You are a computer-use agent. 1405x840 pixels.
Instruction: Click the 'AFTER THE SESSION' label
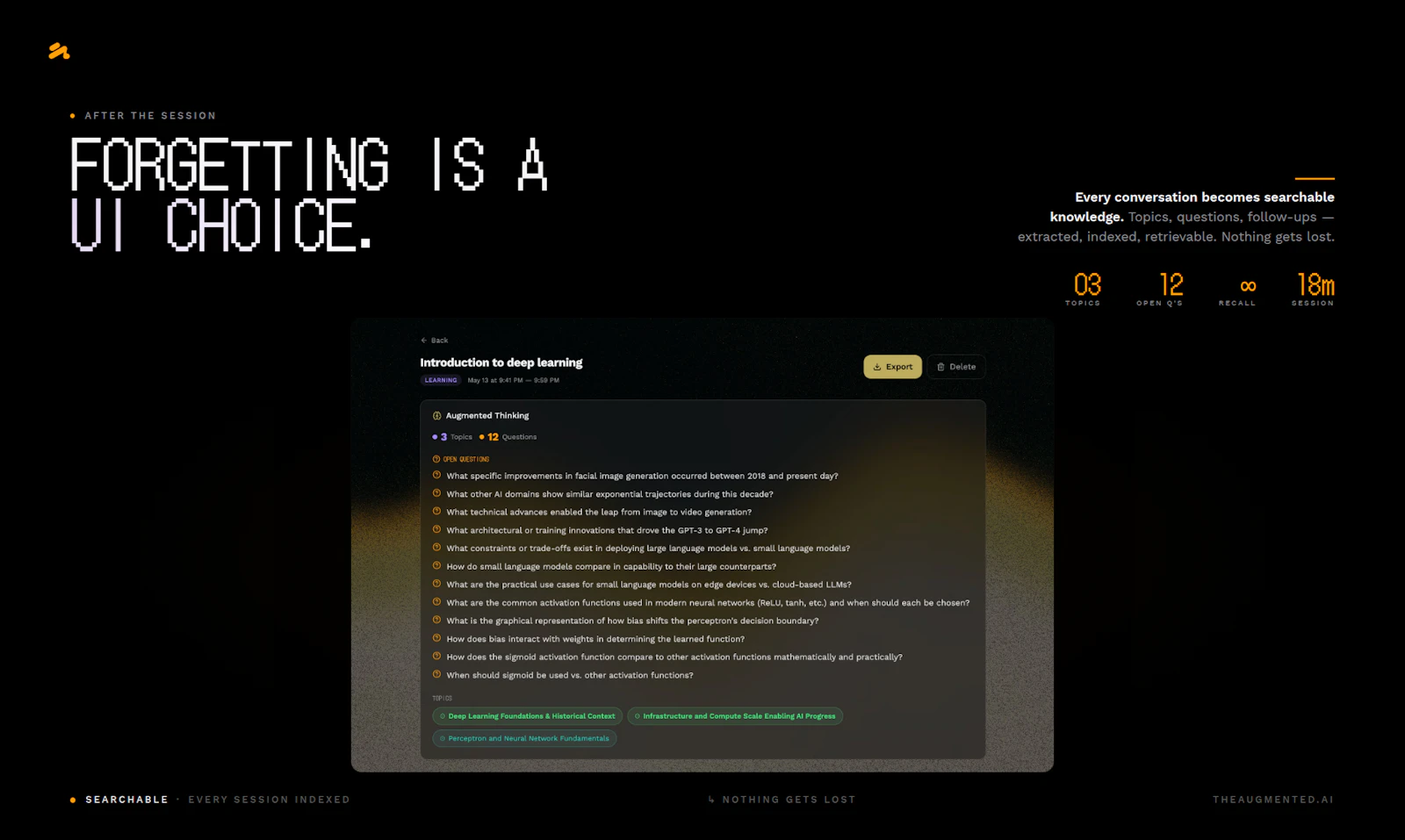coord(150,116)
